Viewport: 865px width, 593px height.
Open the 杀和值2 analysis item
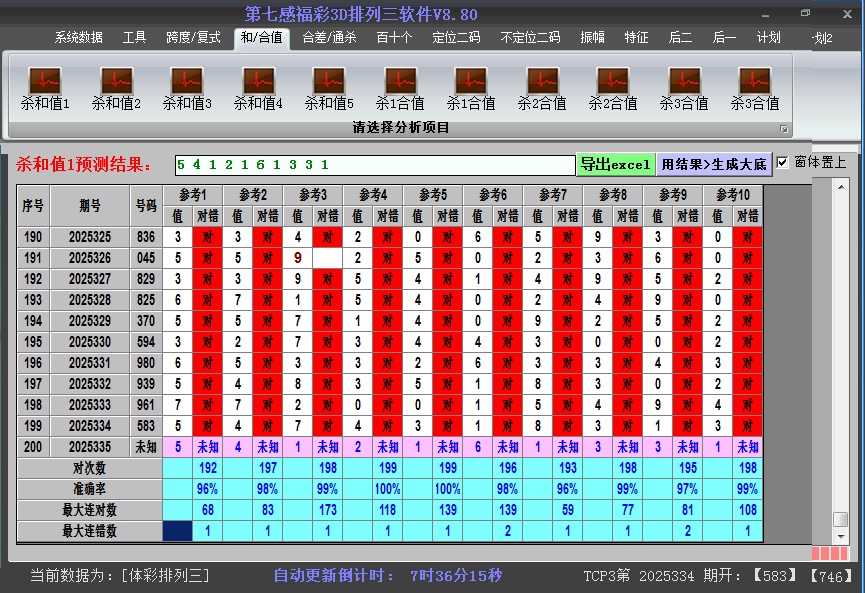tap(116, 81)
